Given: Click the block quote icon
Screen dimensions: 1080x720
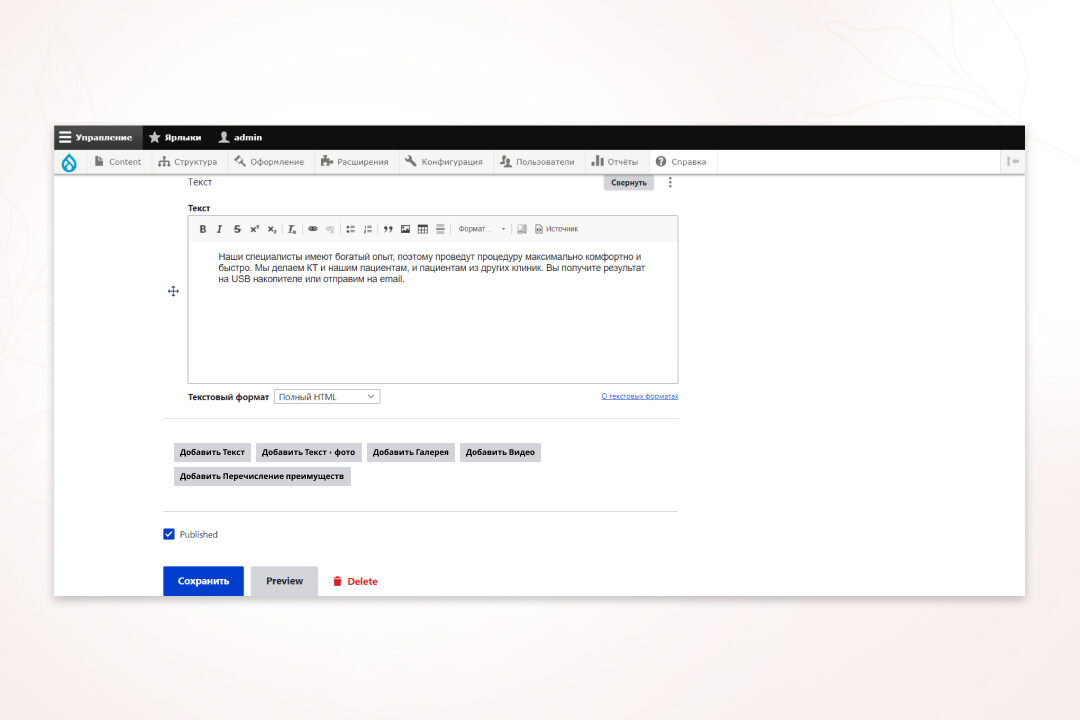Looking at the screenshot, I should tap(388, 229).
